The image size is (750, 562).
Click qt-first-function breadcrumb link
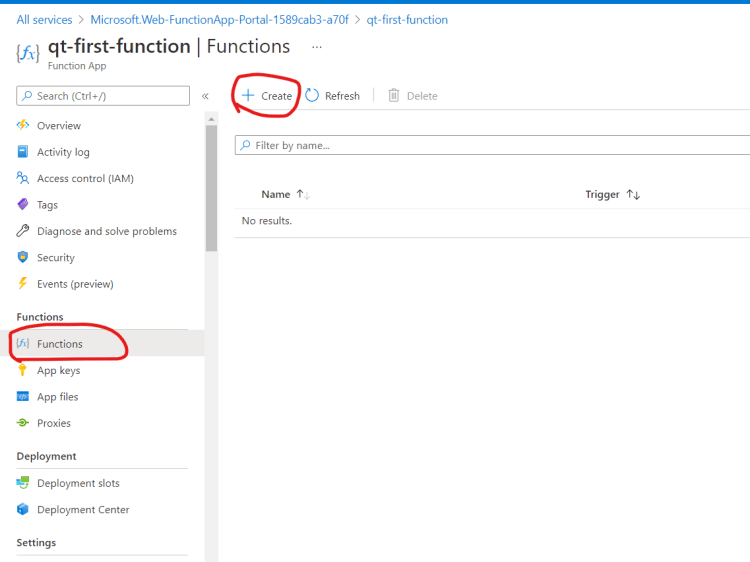(407, 20)
